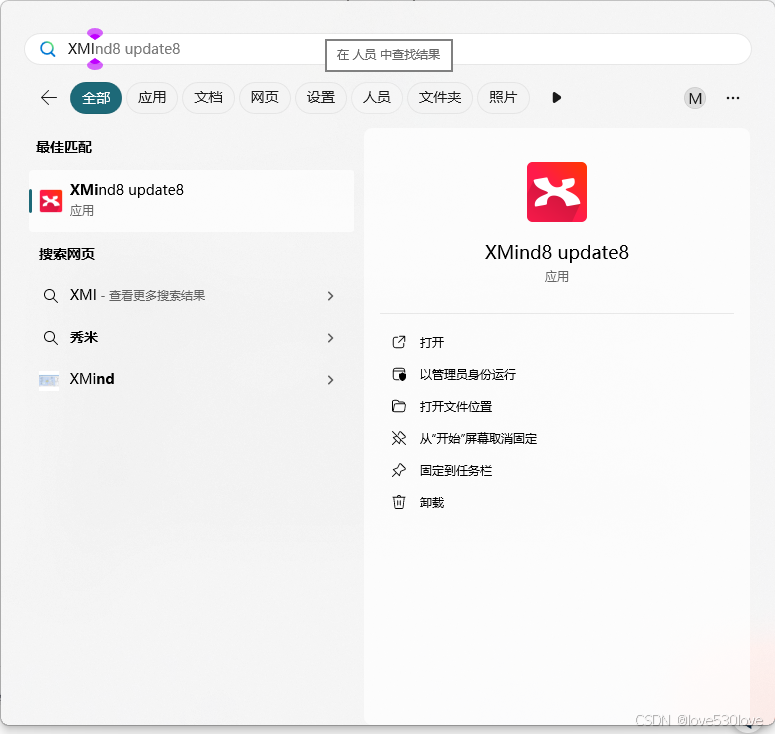This screenshot has height=734, width=775.
Task: Click the magnifier icon beside XMI result
Action: (50, 296)
